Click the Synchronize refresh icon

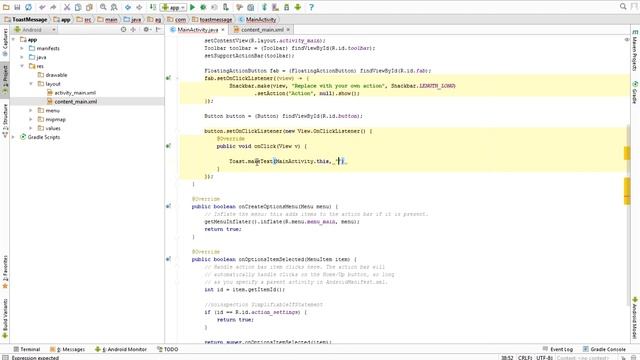[28, 7]
